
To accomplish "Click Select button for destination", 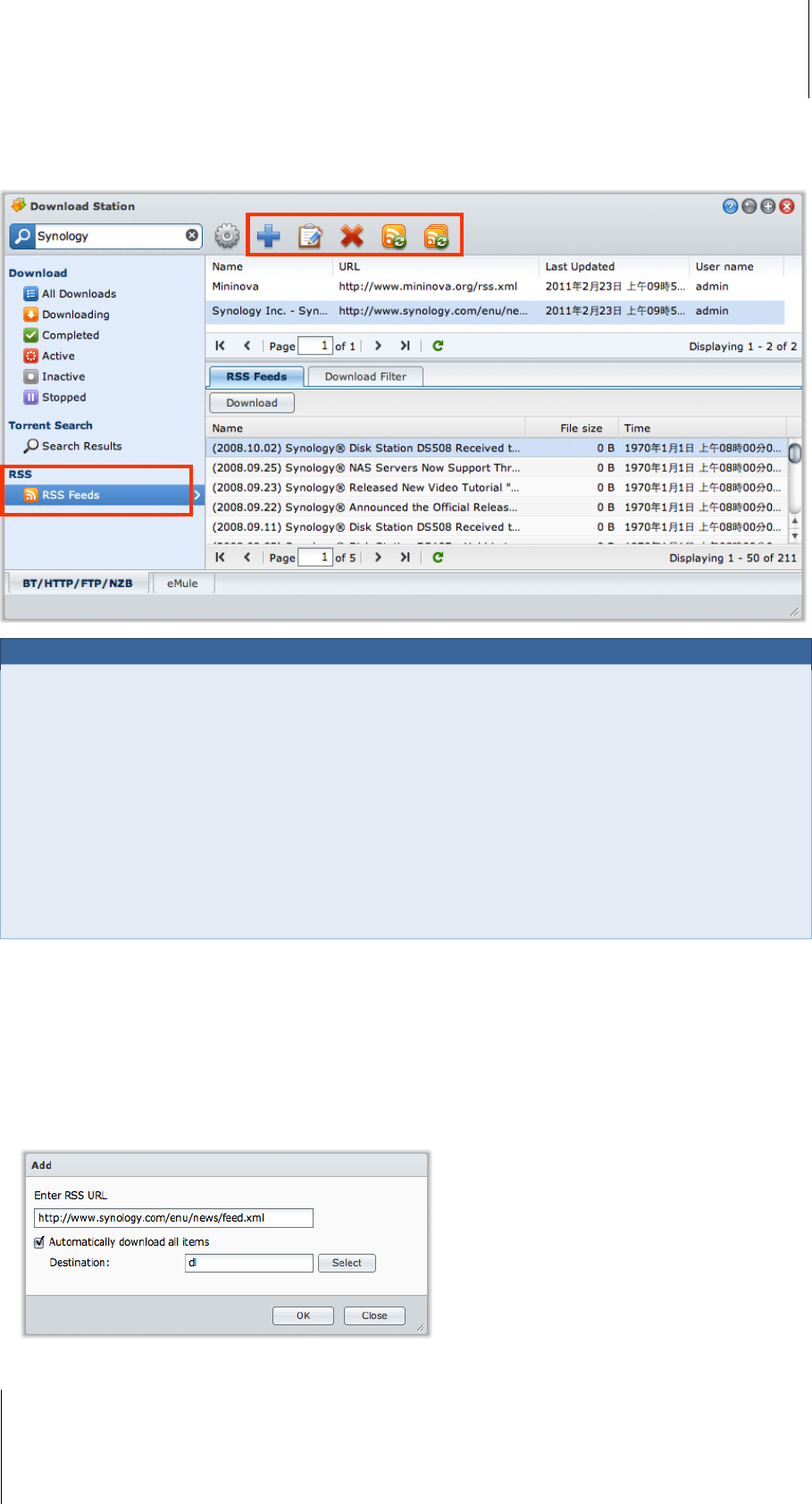I will pos(347,1263).
